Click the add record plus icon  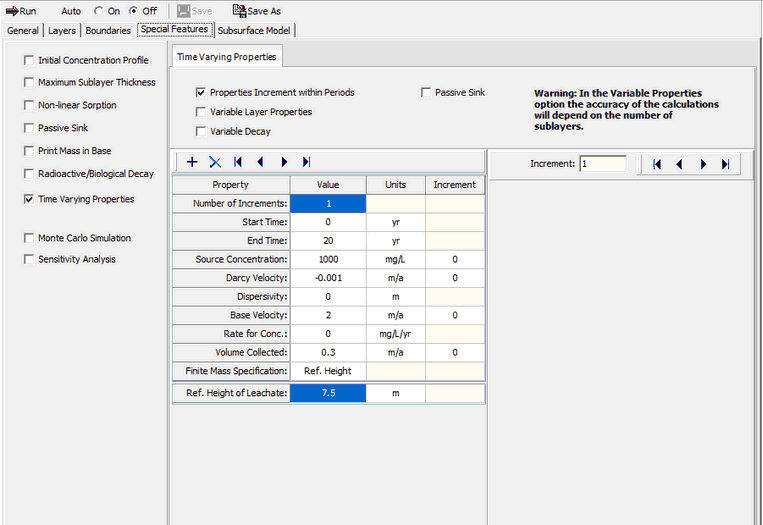coord(192,161)
